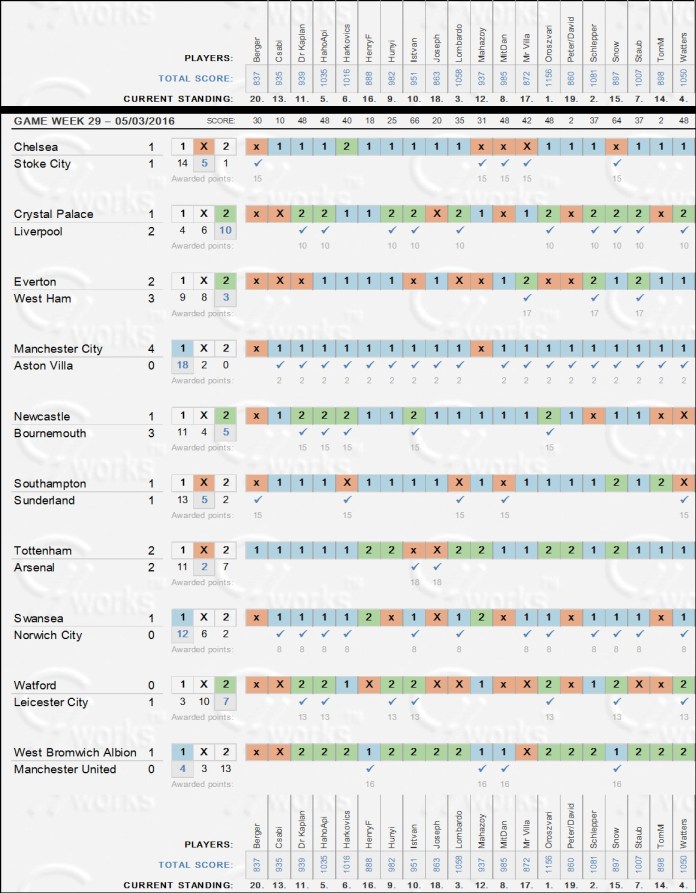Click Mr Villa's checkmark in the West Ham row
This screenshot has width=696, height=893.
pos(527,298)
